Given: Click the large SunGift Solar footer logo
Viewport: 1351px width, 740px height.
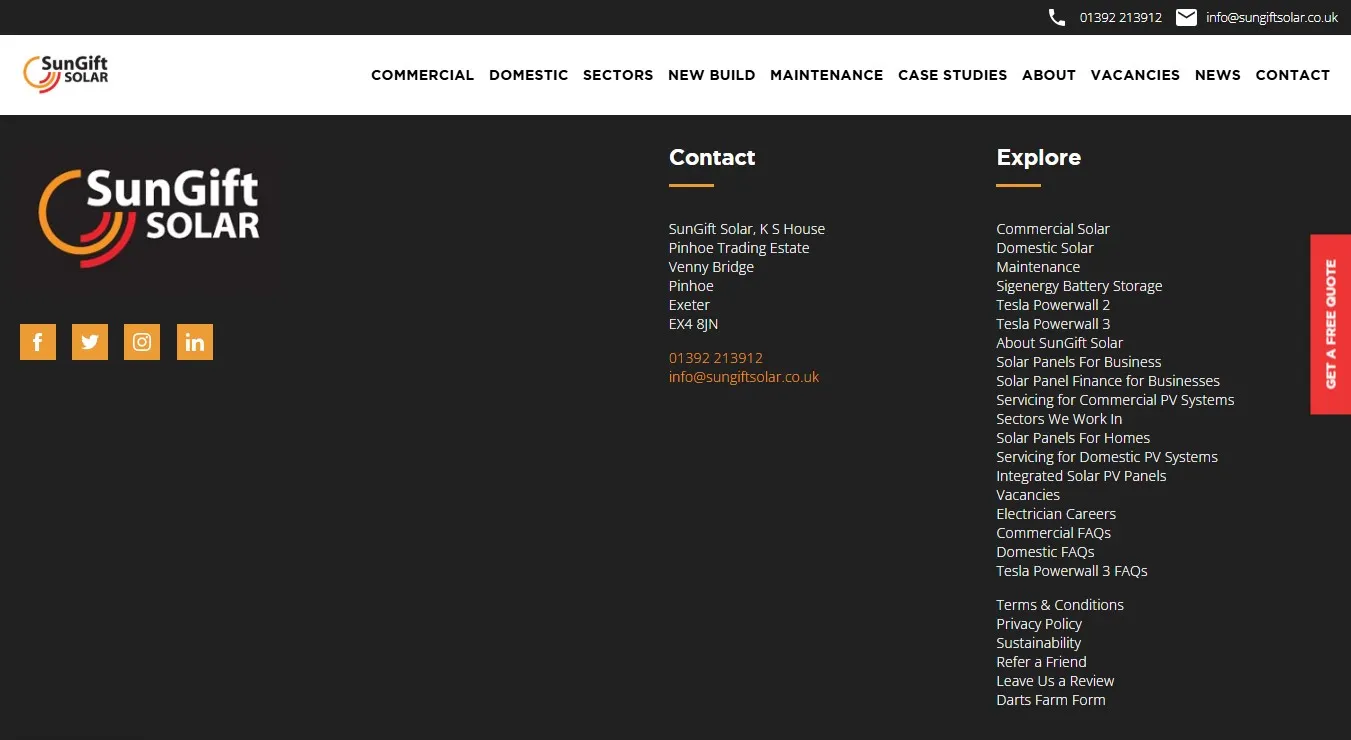Looking at the screenshot, I should (149, 217).
